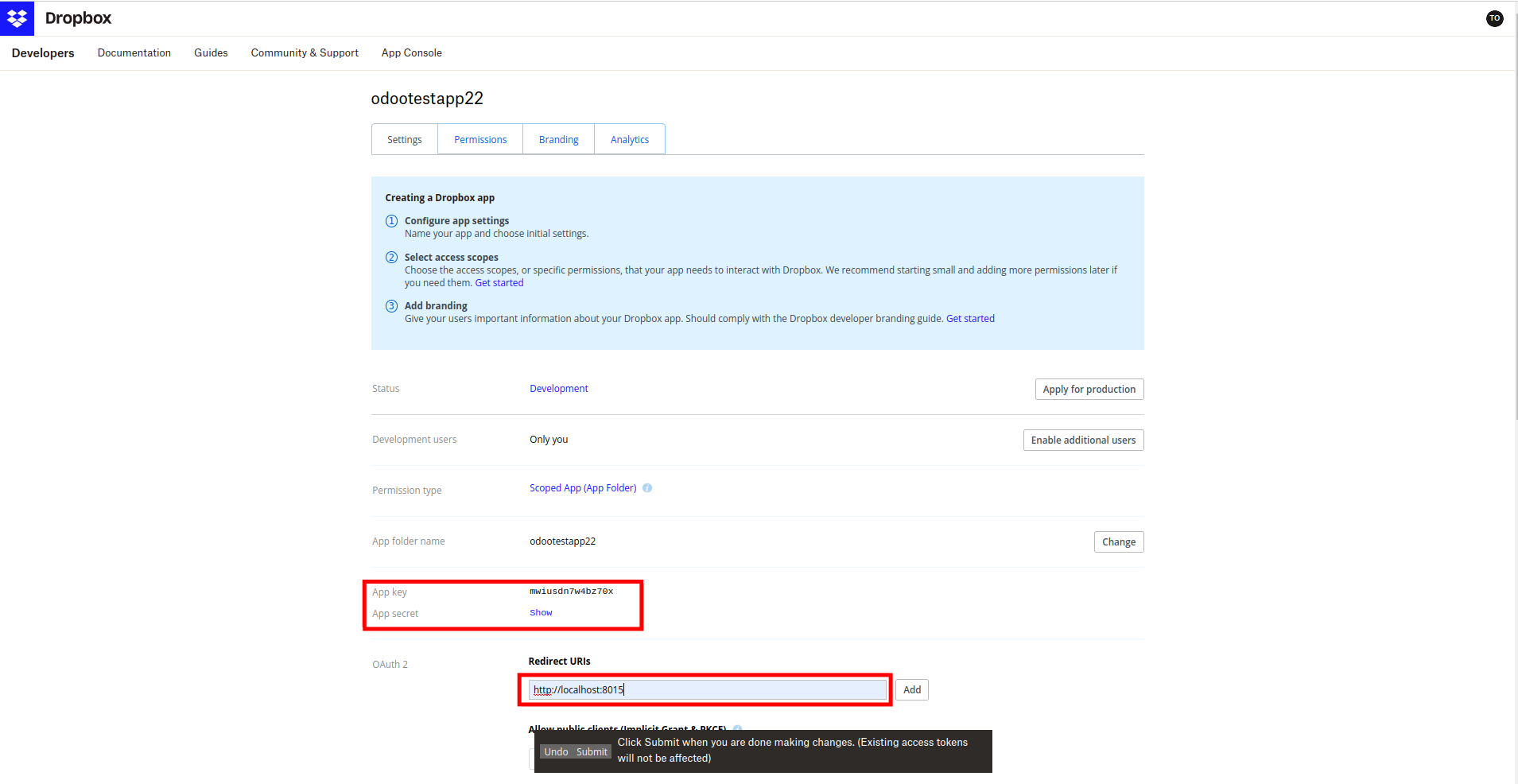Focus the Redirect URIs input field
The width and height of the screenshot is (1518, 784).
708,690
